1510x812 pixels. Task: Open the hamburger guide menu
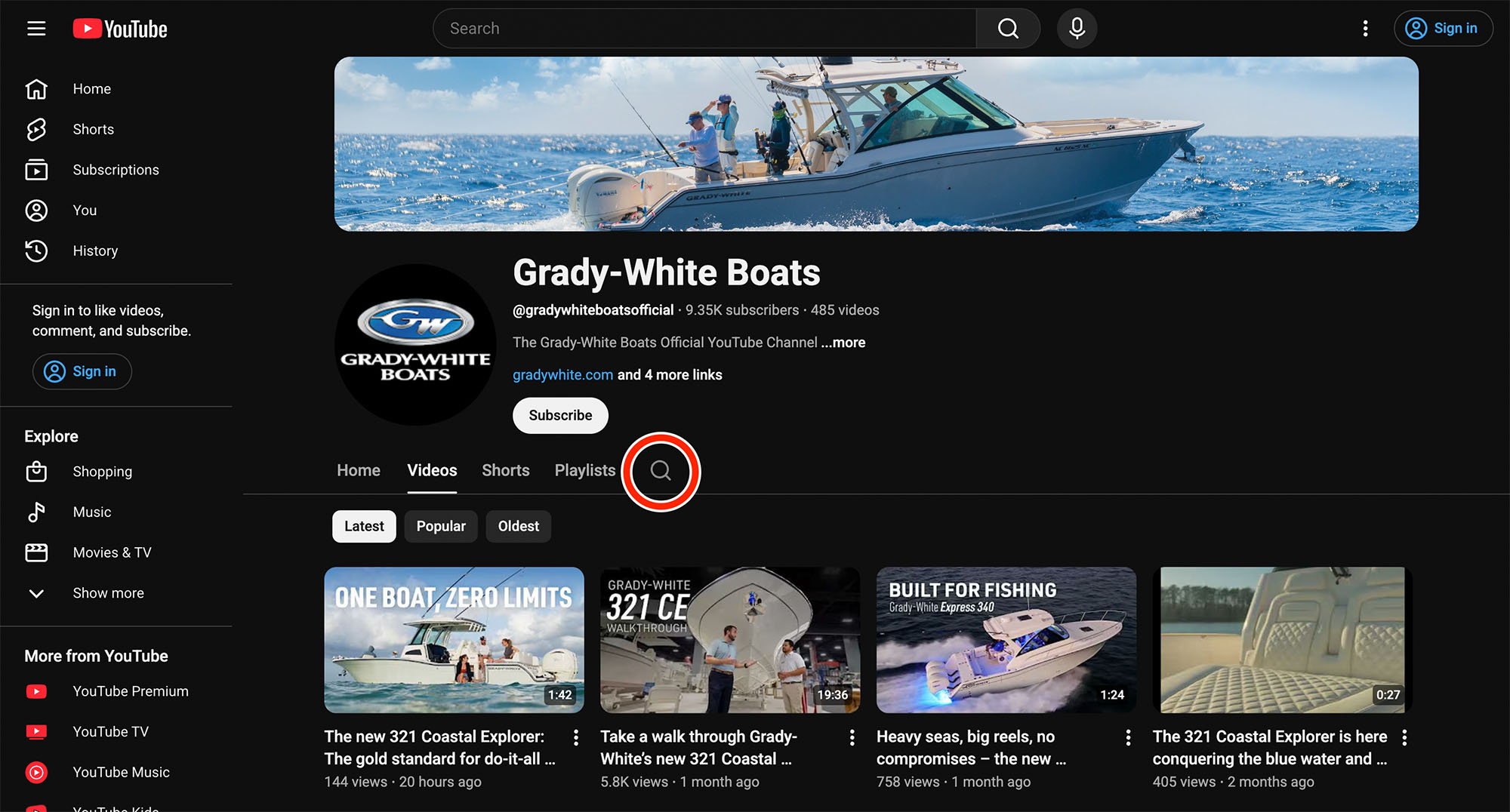click(36, 29)
